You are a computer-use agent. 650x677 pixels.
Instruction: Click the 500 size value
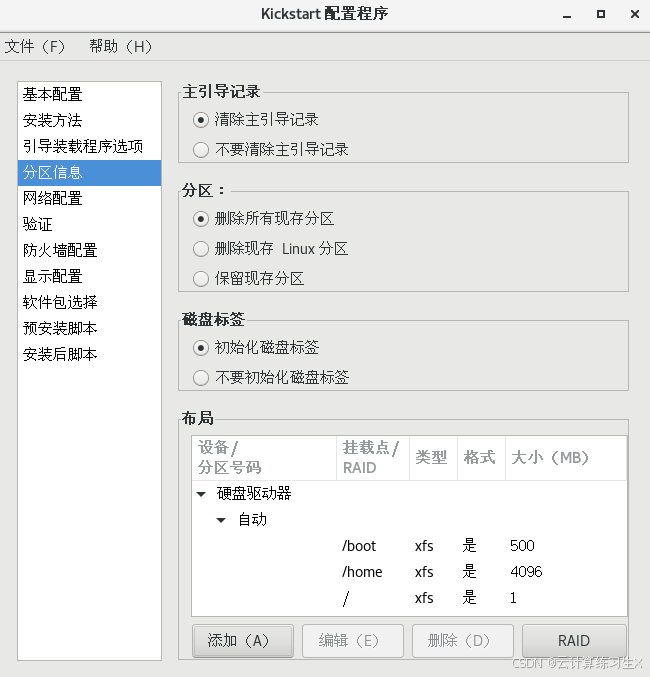point(522,546)
